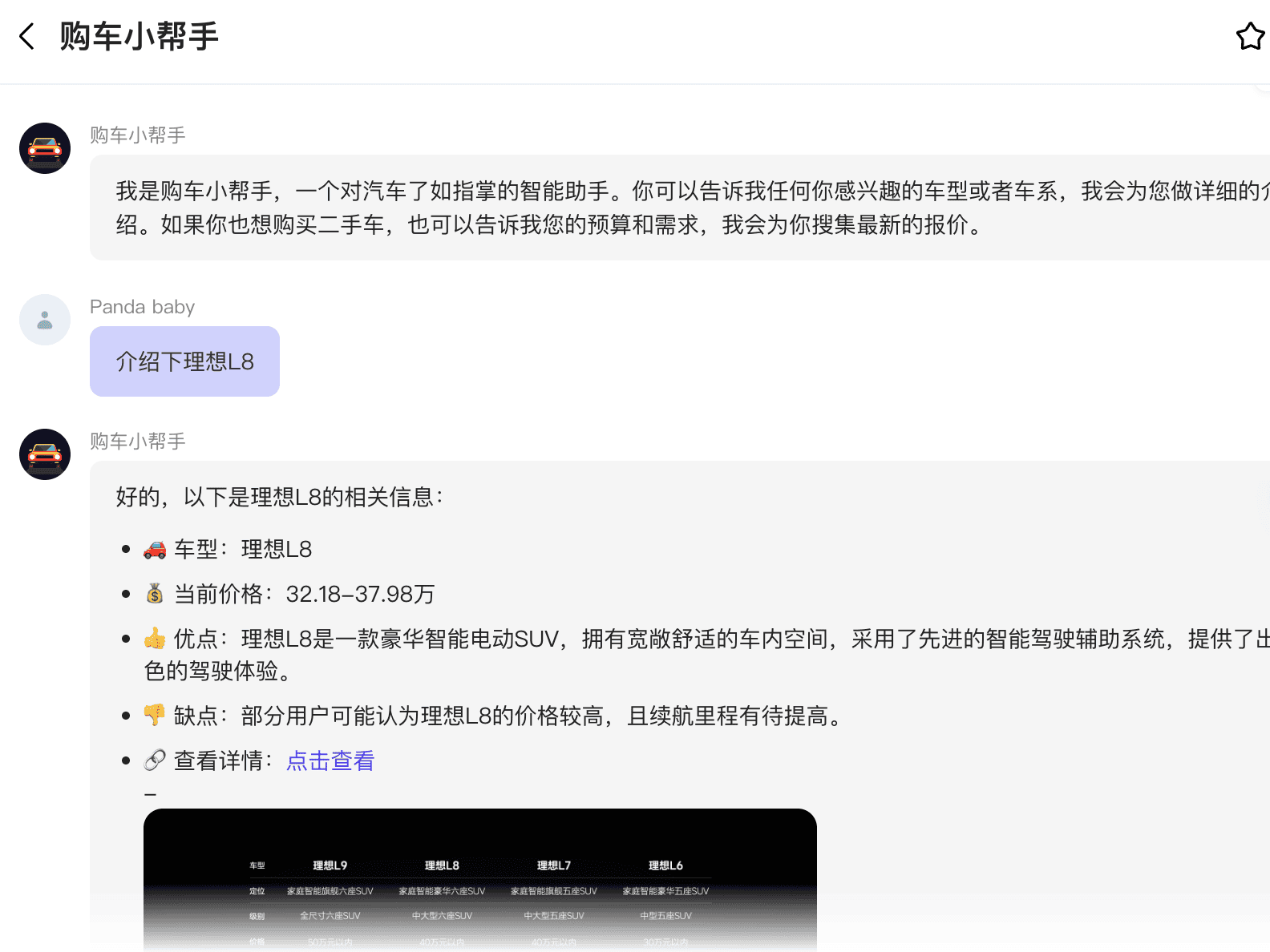Go back using the header arrow
Image resolution: width=1270 pixels, height=952 pixels.
coord(27,36)
